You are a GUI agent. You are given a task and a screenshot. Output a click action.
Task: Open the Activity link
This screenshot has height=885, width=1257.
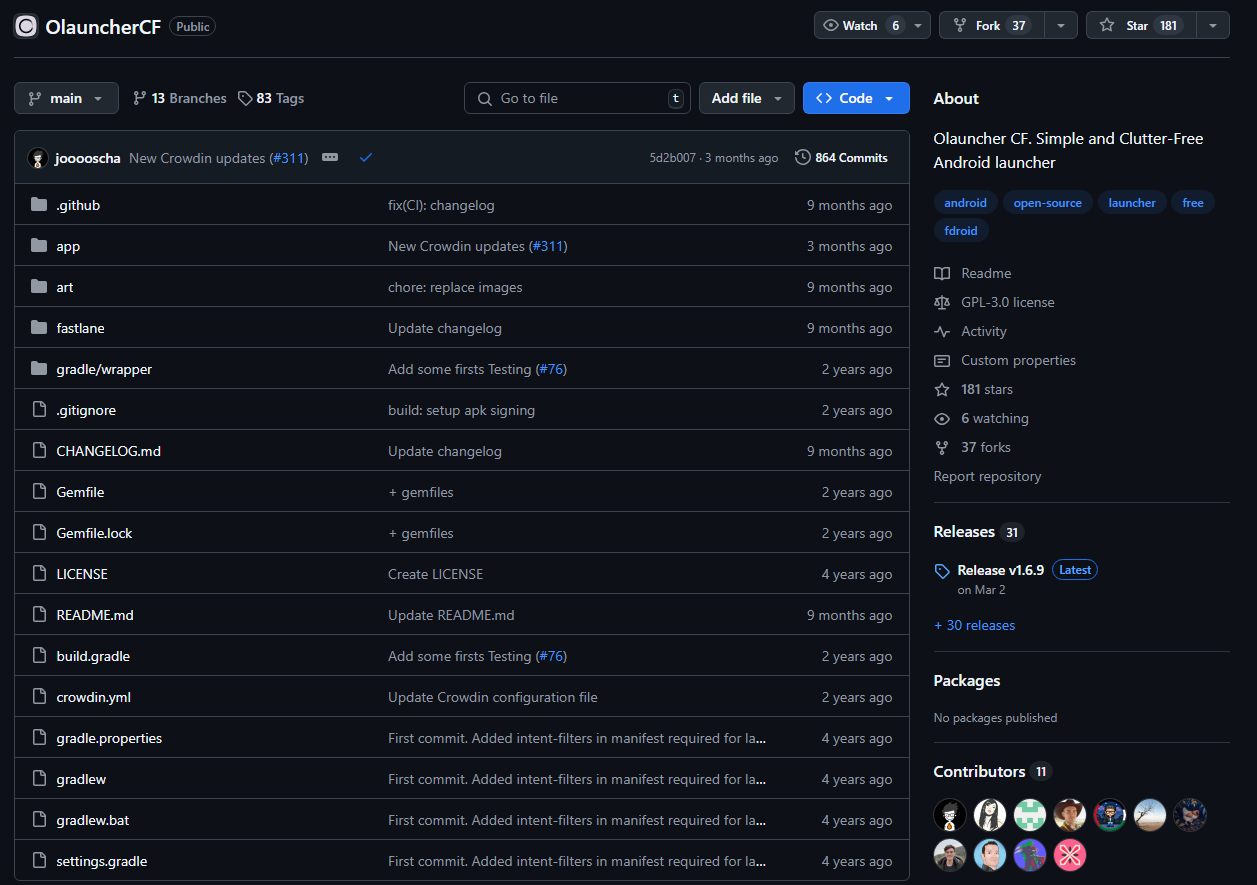[x=971, y=331]
